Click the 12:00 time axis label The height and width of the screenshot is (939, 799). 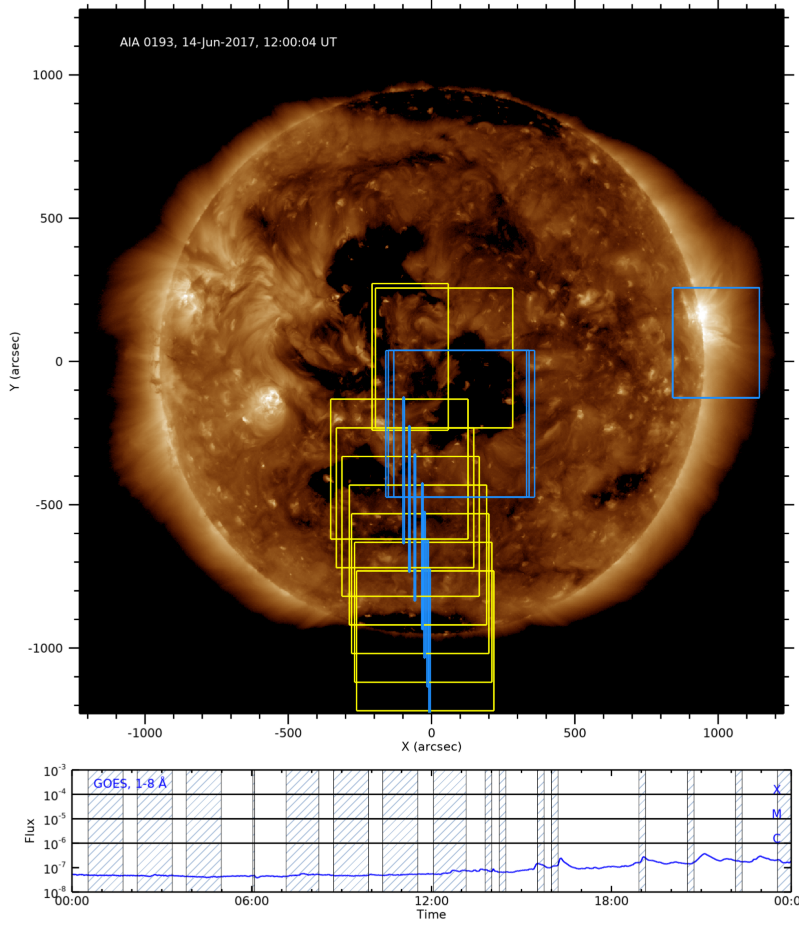(431, 901)
